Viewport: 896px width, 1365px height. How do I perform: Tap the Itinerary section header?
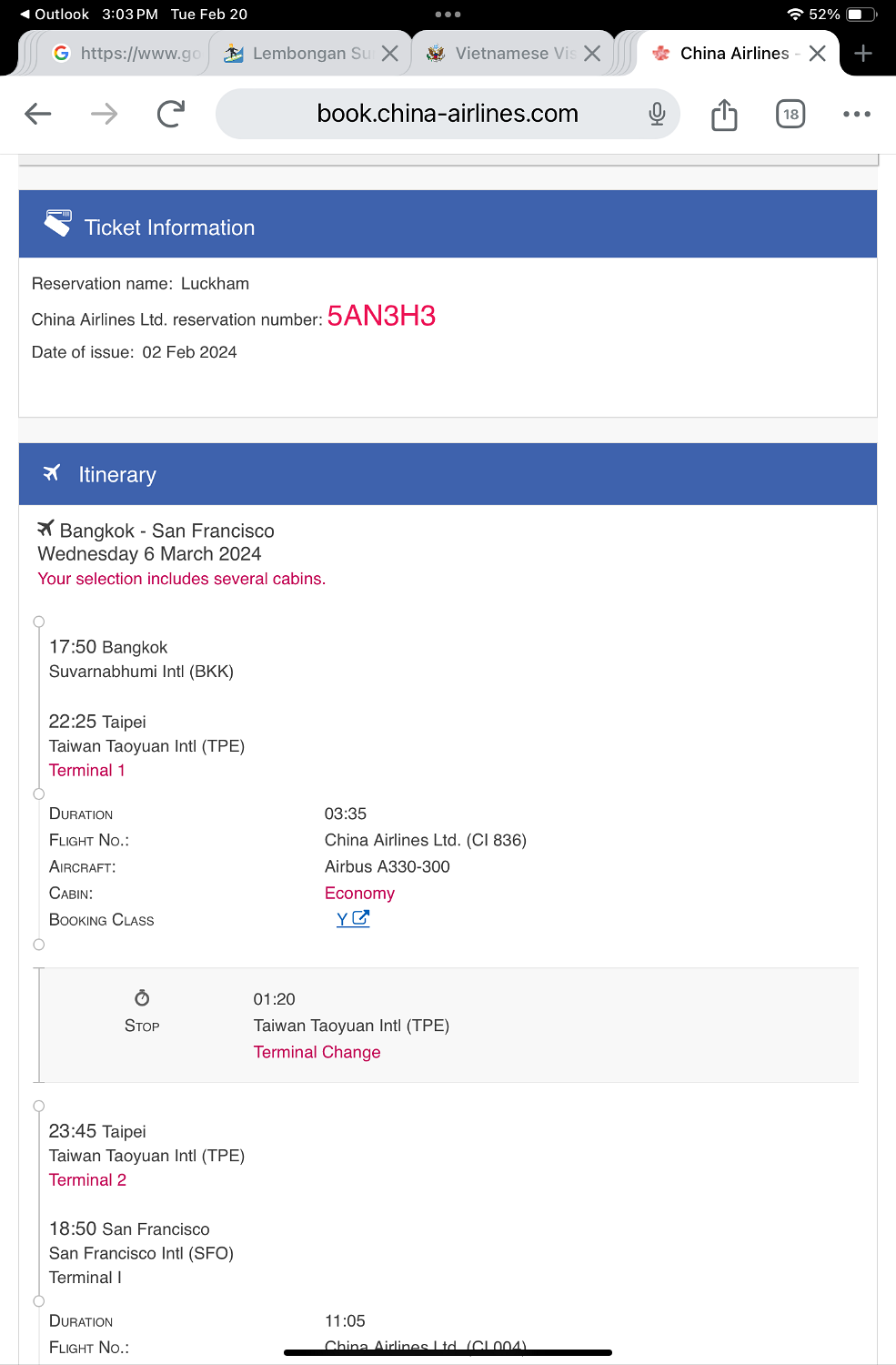[448, 474]
